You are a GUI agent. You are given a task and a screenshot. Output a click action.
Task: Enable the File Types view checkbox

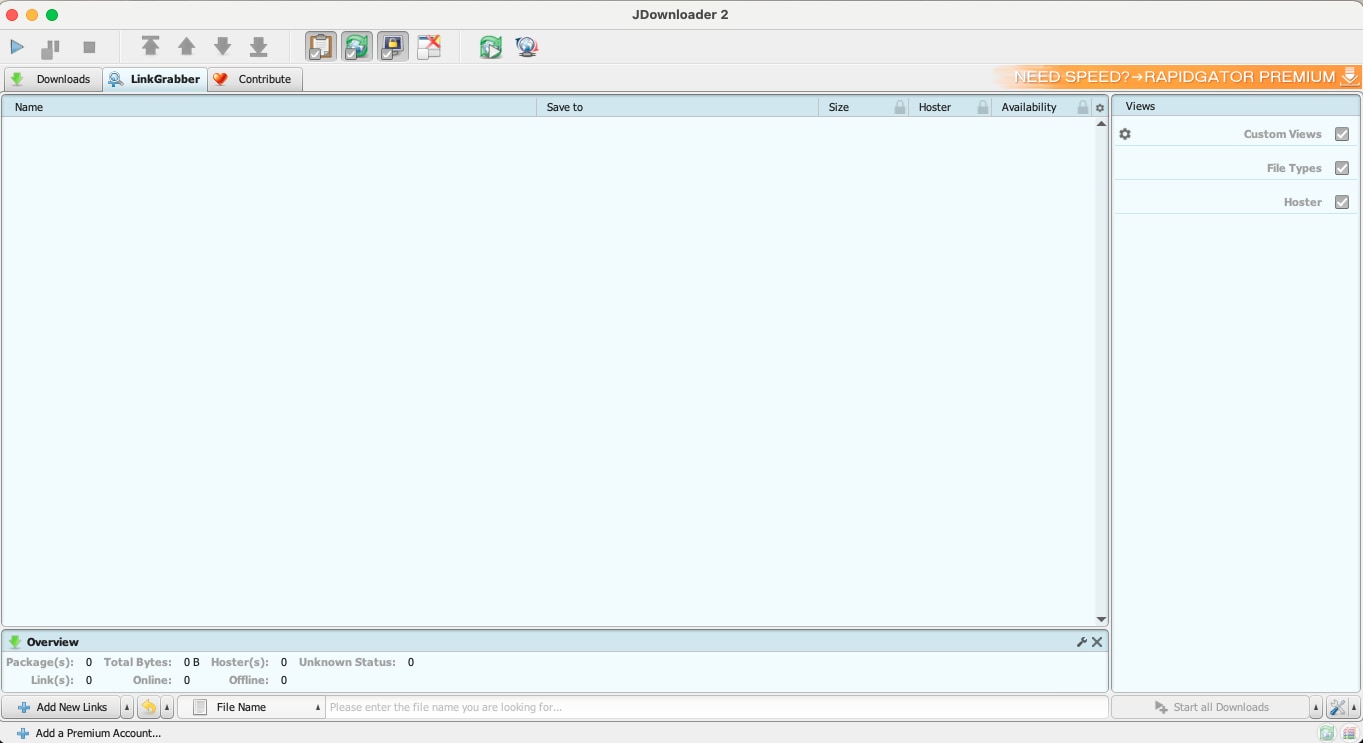(1342, 167)
